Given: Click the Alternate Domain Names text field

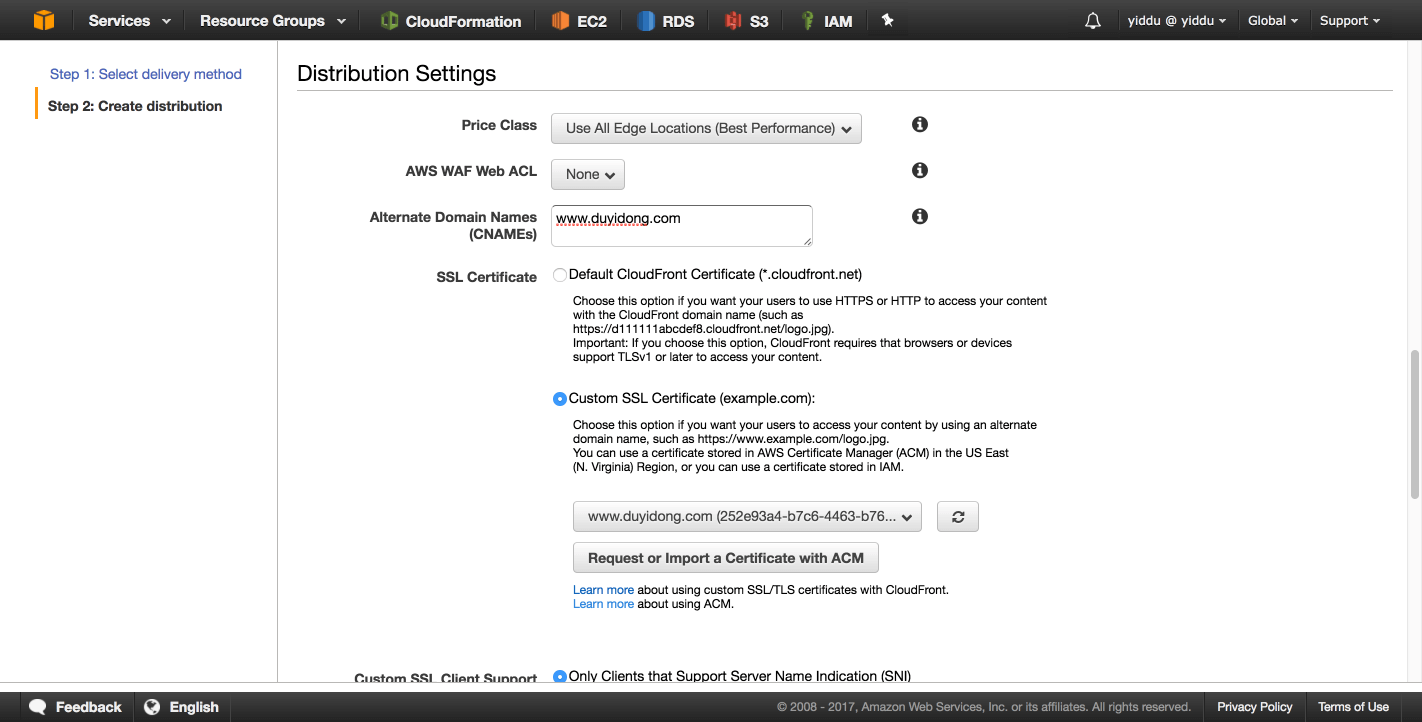Looking at the screenshot, I should click(x=682, y=226).
